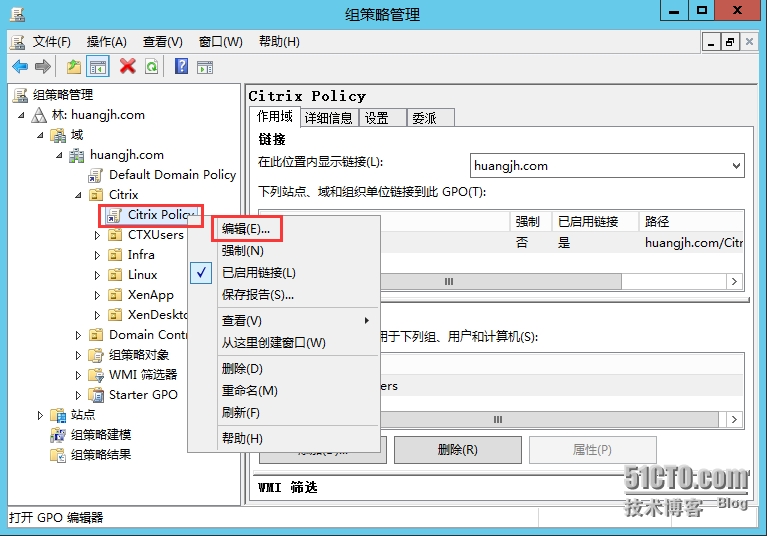Click the 删除(R) button

tap(457, 450)
